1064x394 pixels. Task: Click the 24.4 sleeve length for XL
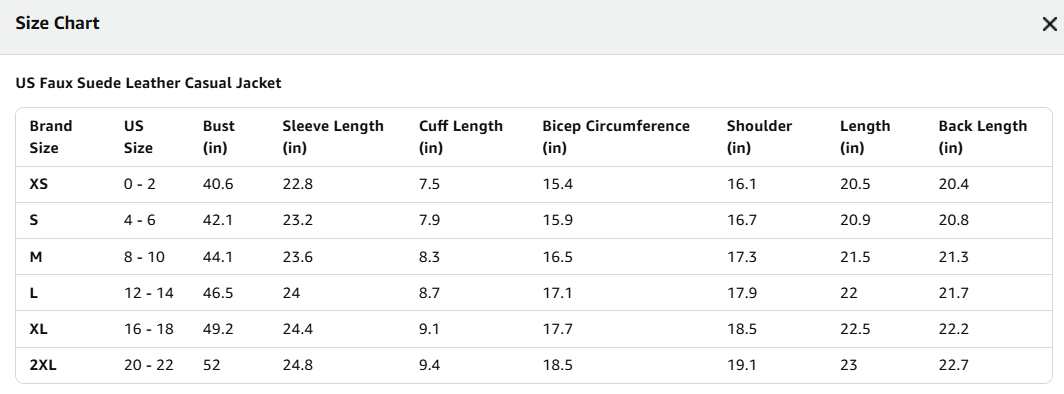point(297,329)
